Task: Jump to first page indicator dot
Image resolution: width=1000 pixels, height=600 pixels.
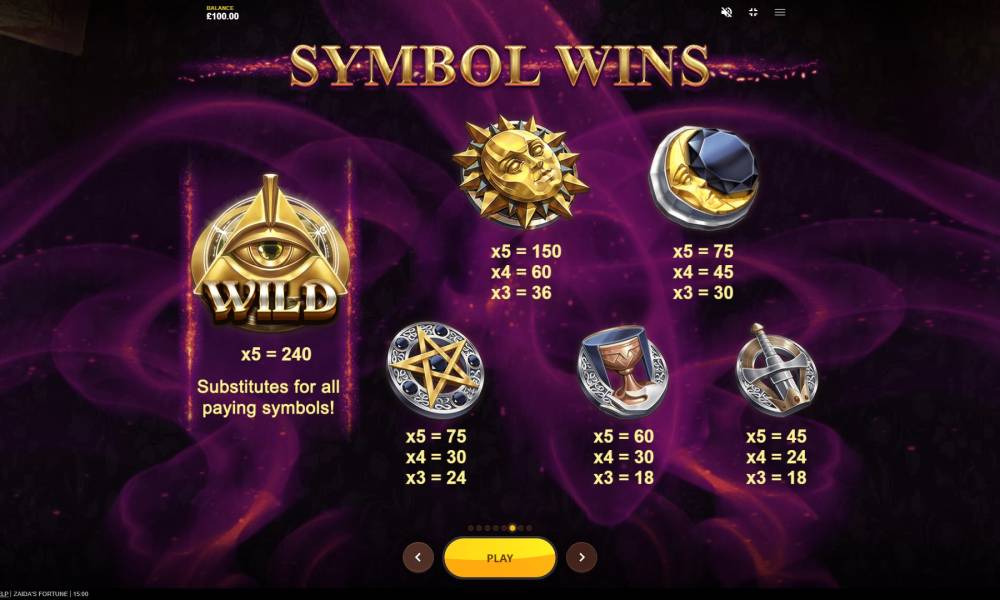Action: (x=471, y=528)
